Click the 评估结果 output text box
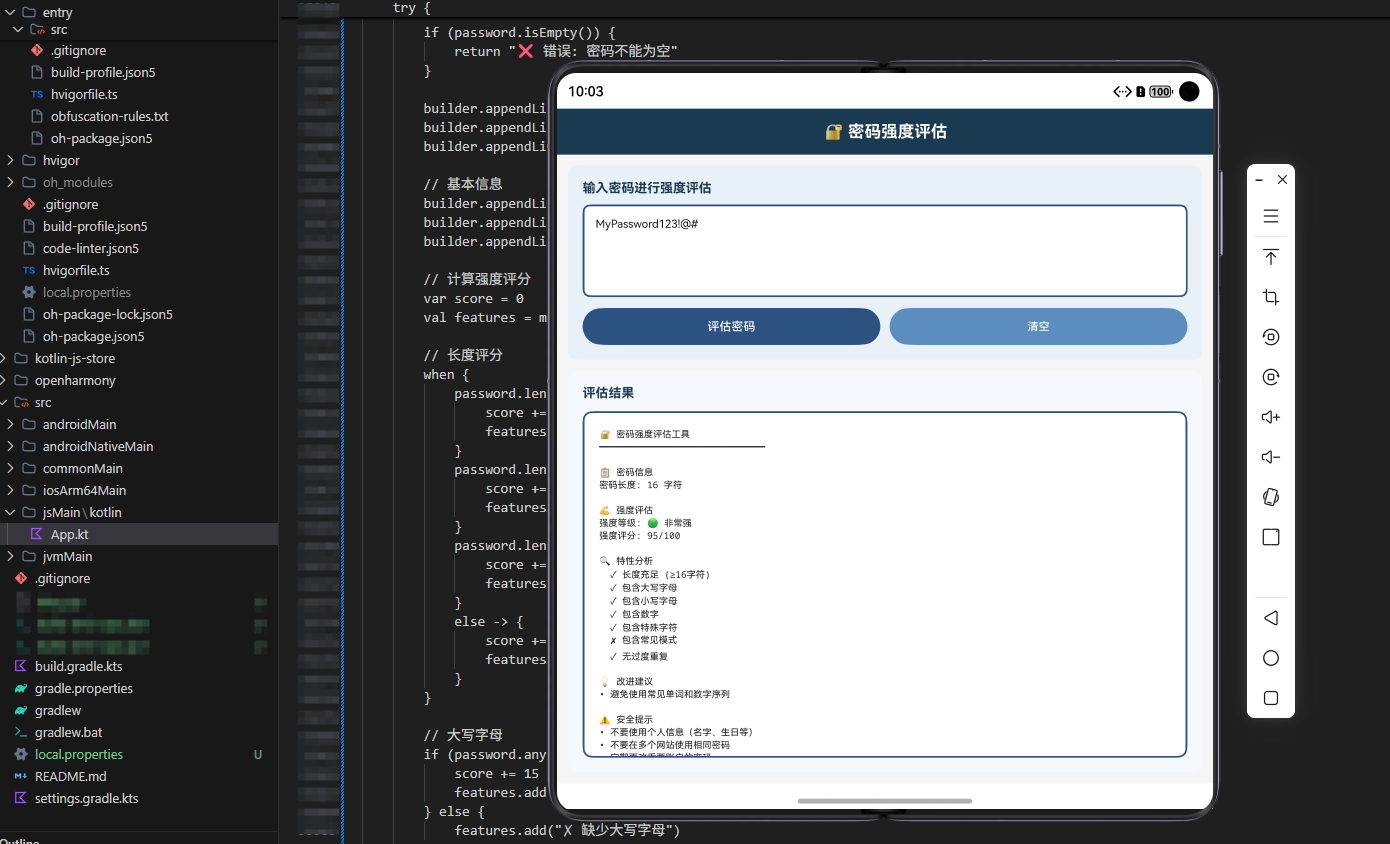Image resolution: width=1390 pixels, height=844 pixels. 885,585
